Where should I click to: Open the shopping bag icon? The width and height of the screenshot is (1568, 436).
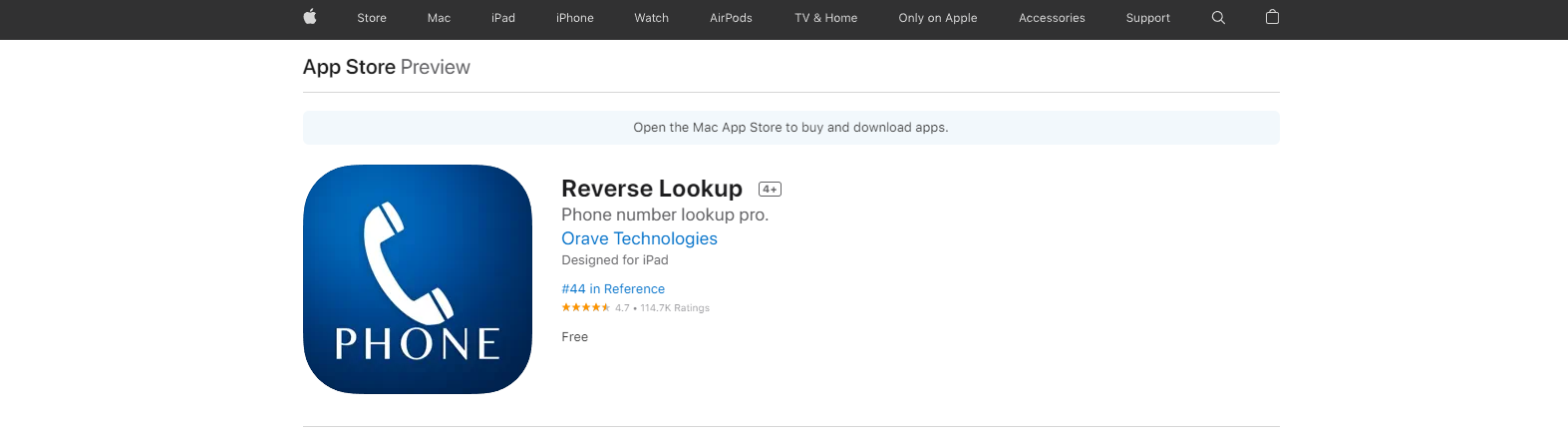pyautogui.click(x=1272, y=17)
